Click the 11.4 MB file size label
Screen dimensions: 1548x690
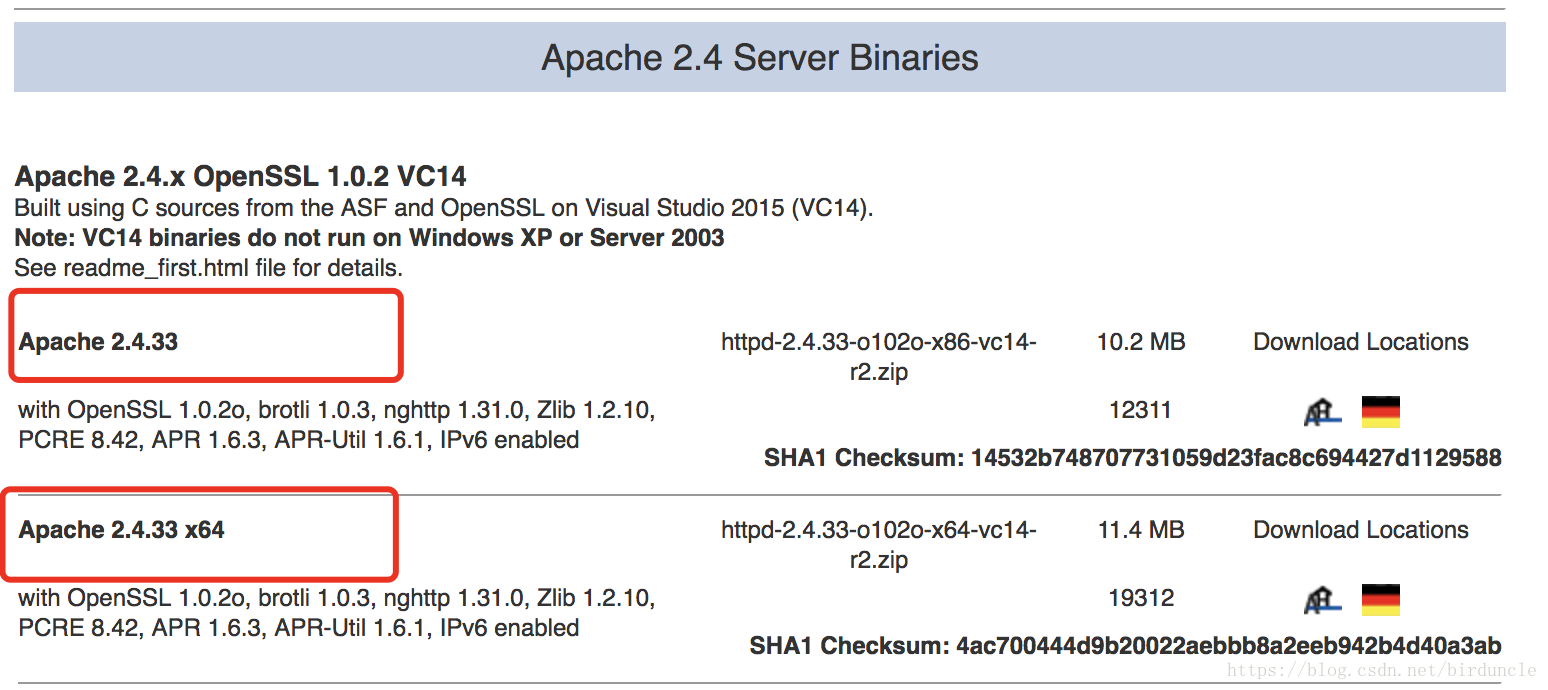(x=1140, y=529)
